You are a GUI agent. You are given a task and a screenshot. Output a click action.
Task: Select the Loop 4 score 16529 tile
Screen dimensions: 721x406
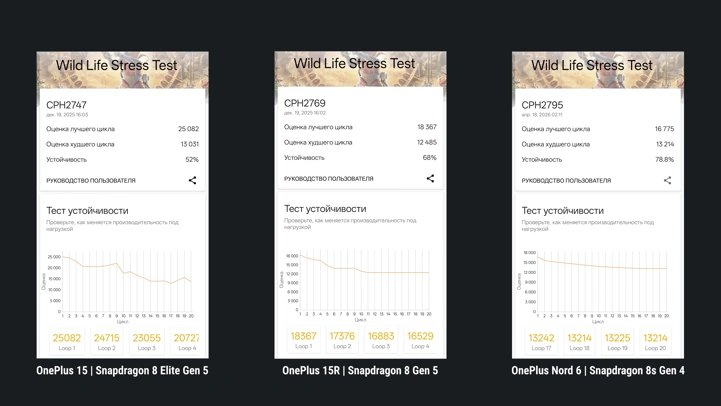(420, 339)
